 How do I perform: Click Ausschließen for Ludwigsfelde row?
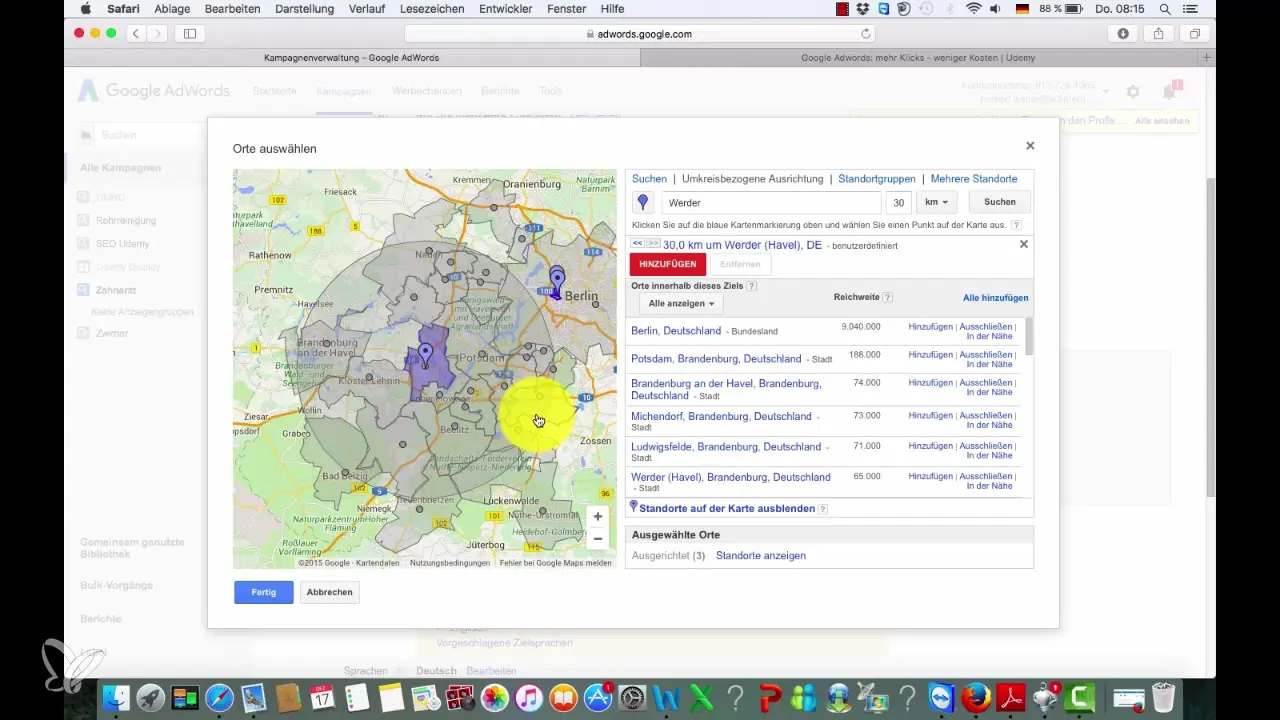[x=985, y=447]
